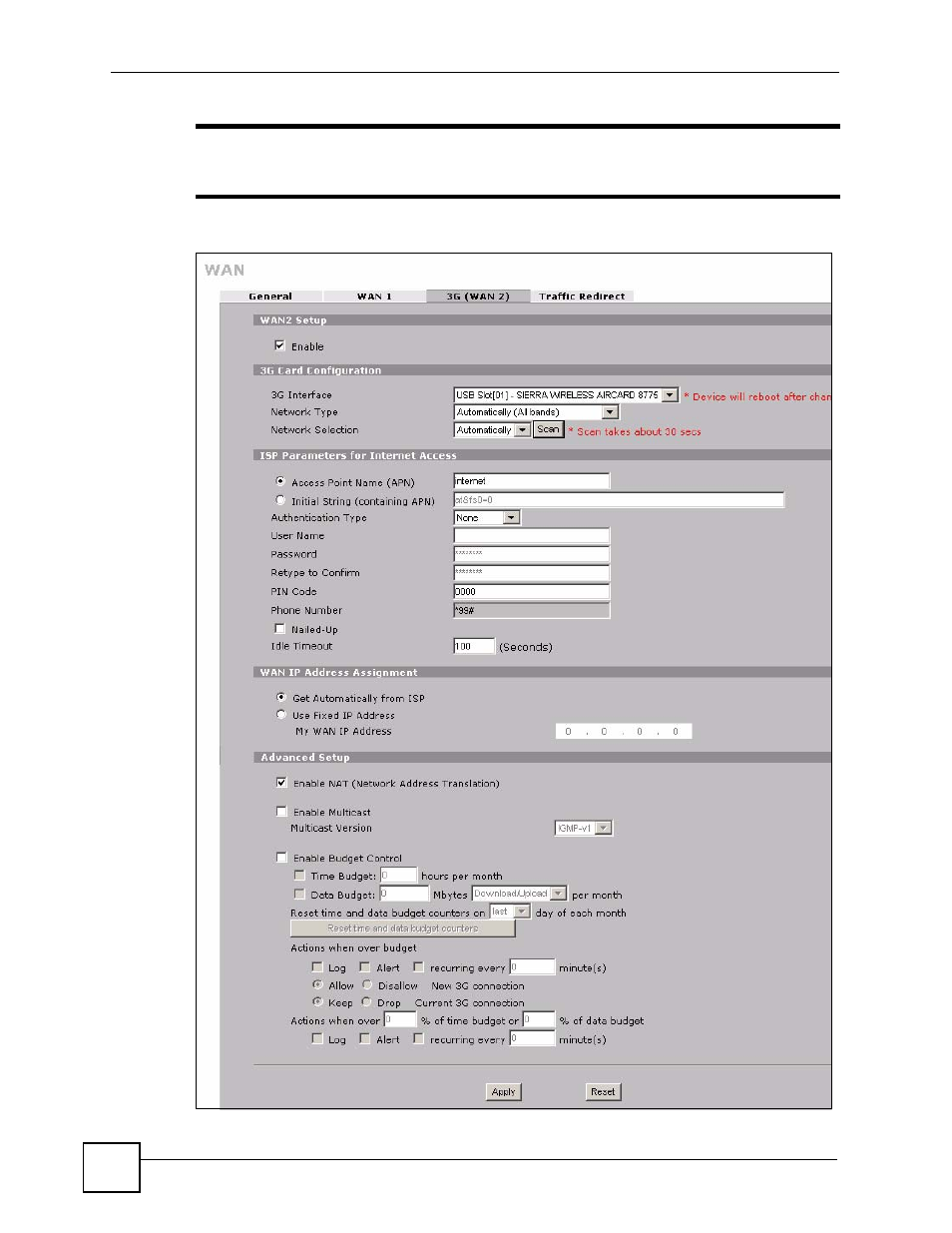The width and height of the screenshot is (952, 1233).
Task: Select Initial String (containing APN) radio
Action: pos(280,500)
